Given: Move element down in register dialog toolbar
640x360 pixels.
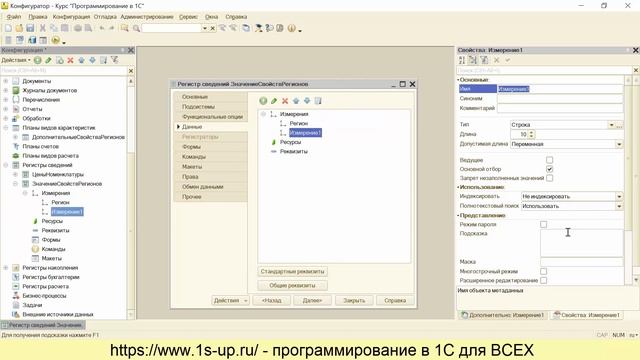Looking at the screenshot, I should pyautogui.click(x=307, y=101).
